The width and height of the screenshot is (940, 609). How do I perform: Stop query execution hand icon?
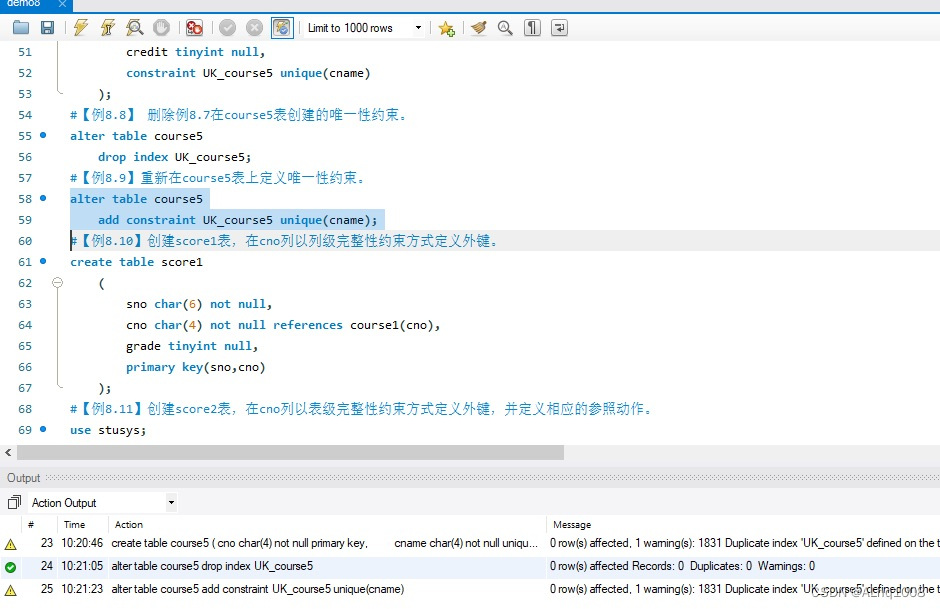click(161, 28)
